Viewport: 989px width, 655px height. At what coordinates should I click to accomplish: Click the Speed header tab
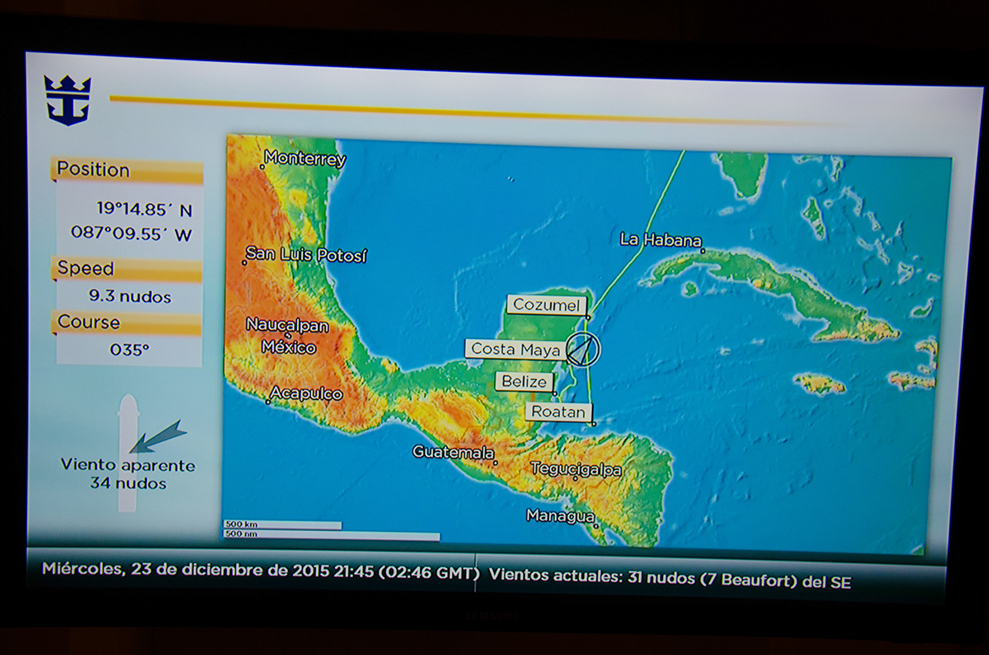point(126,269)
